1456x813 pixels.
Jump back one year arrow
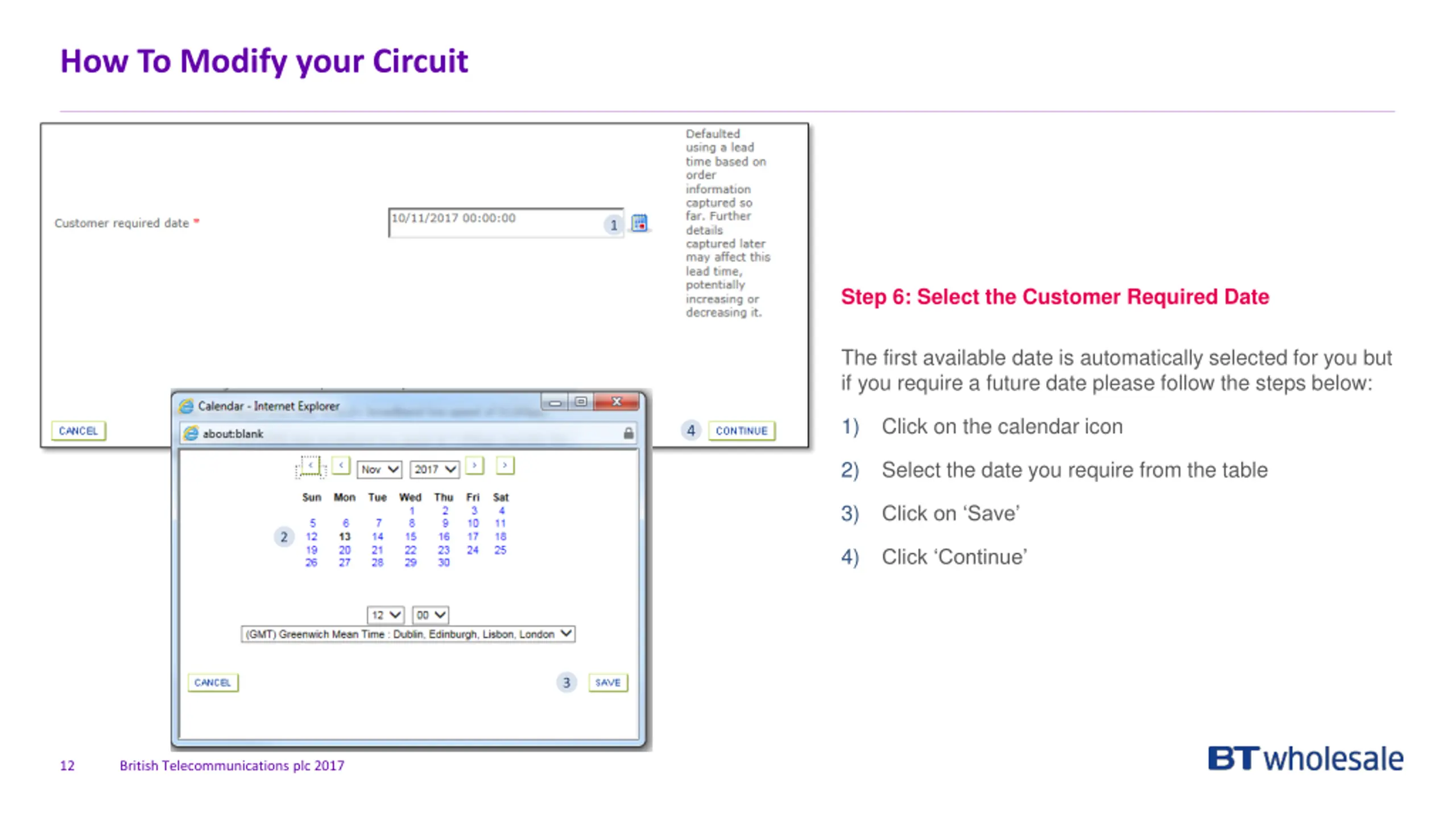pyautogui.click(x=311, y=465)
